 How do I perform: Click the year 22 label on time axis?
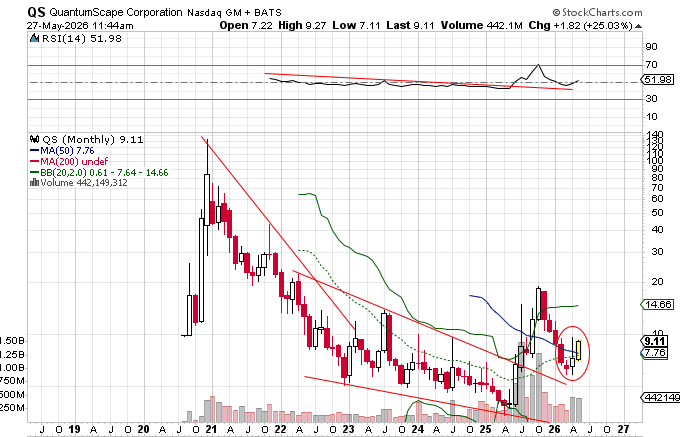[280, 429]
